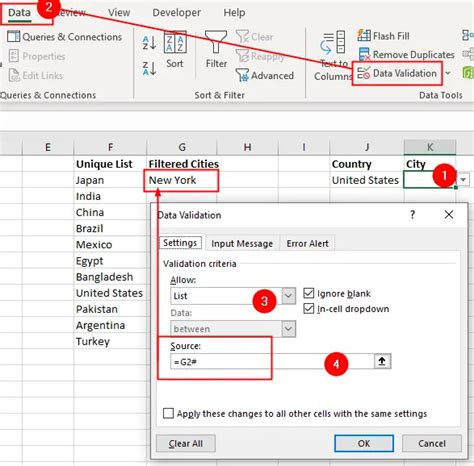Switch to the Input Message tab
The image size is (474, 466).
click(x=242, y=244)
